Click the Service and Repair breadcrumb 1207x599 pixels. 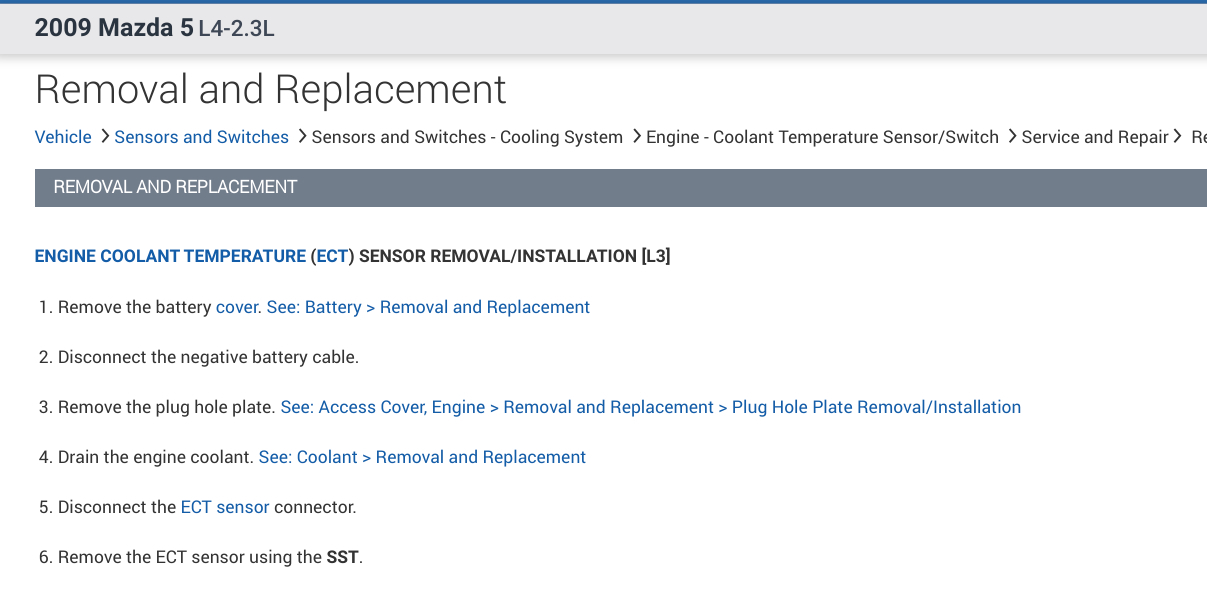click(x=1095, y=137)
